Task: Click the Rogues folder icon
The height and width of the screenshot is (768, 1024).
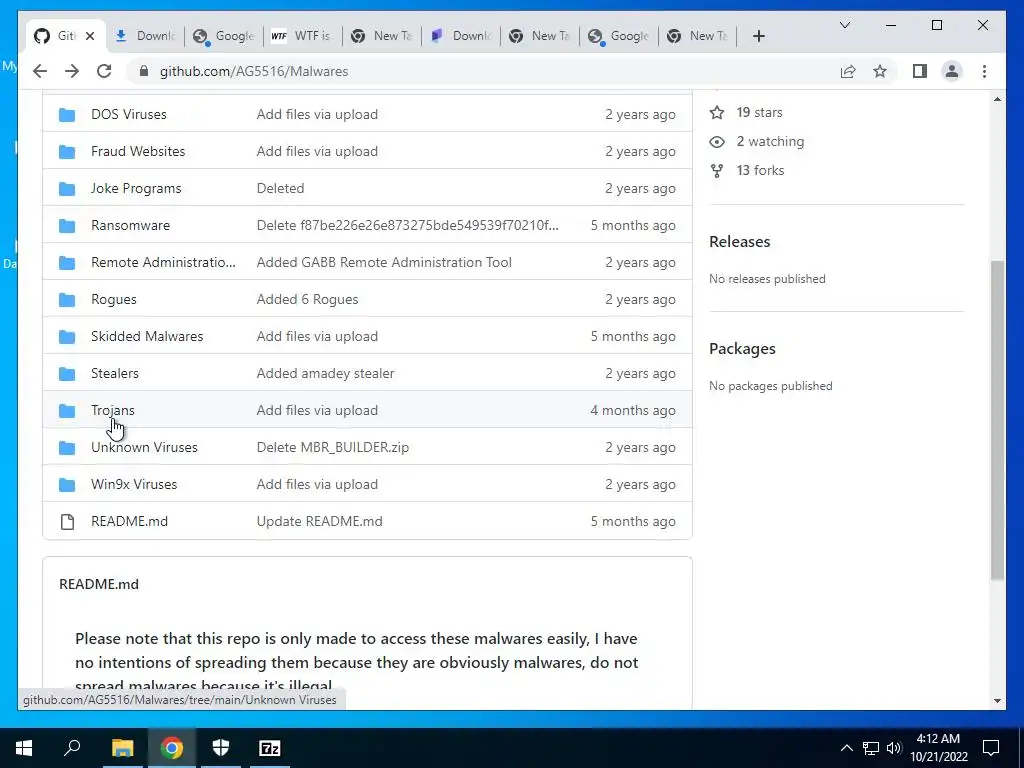Action: point(67,300)
